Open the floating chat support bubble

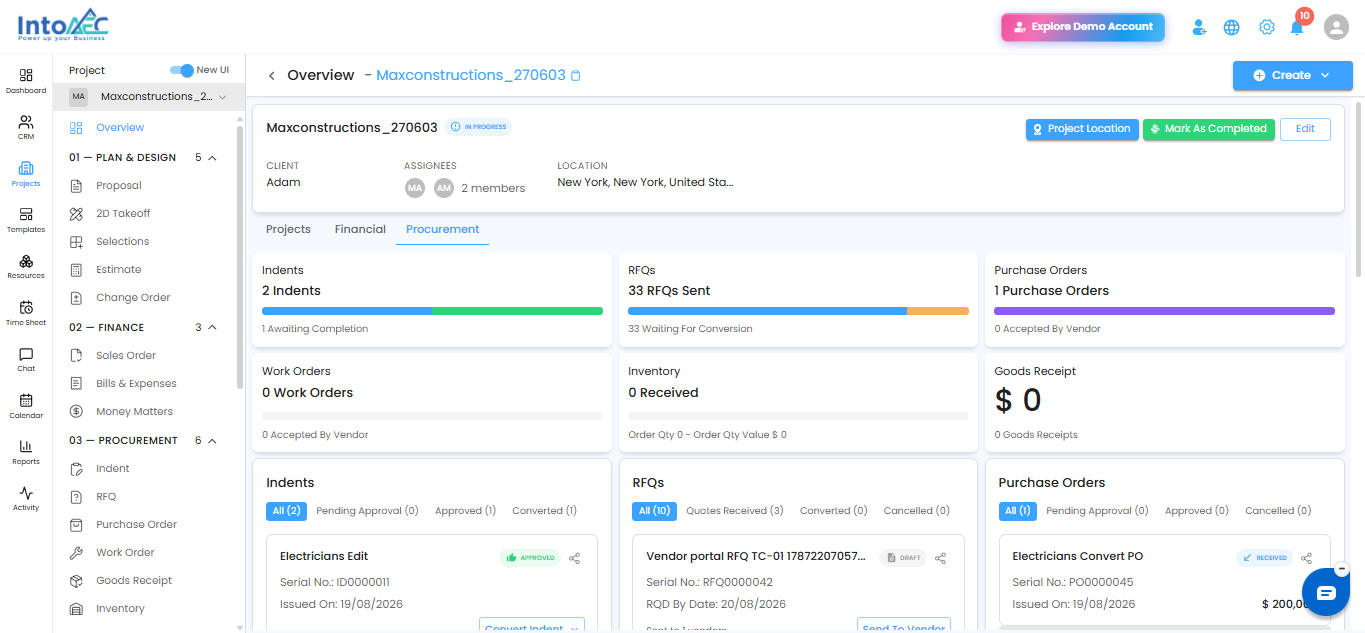[1326, 593]
